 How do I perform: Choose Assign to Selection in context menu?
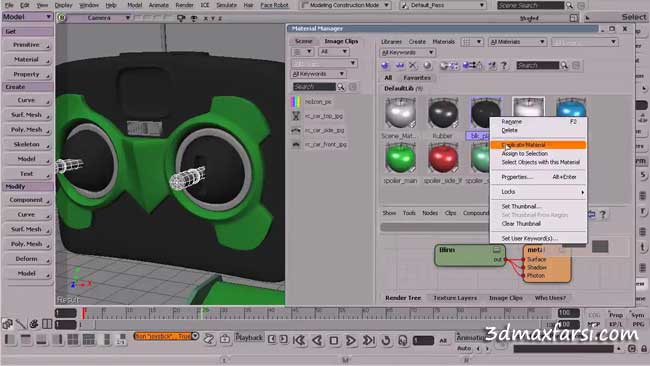(x=524, y=153)
